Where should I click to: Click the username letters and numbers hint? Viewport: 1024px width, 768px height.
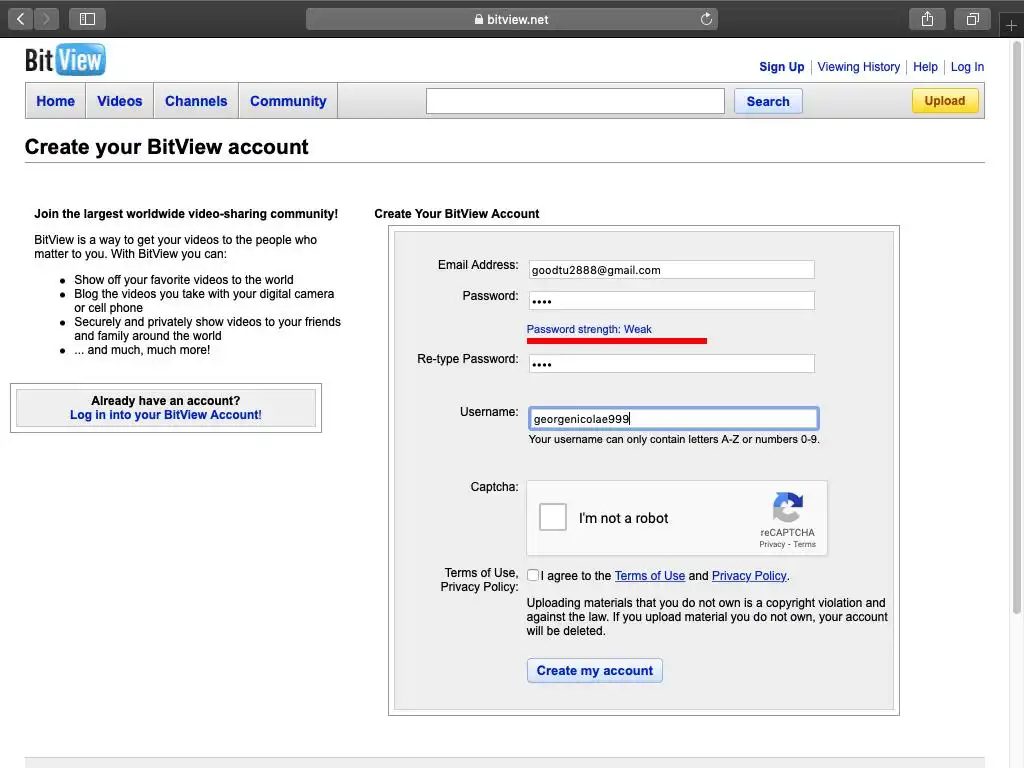674,440
